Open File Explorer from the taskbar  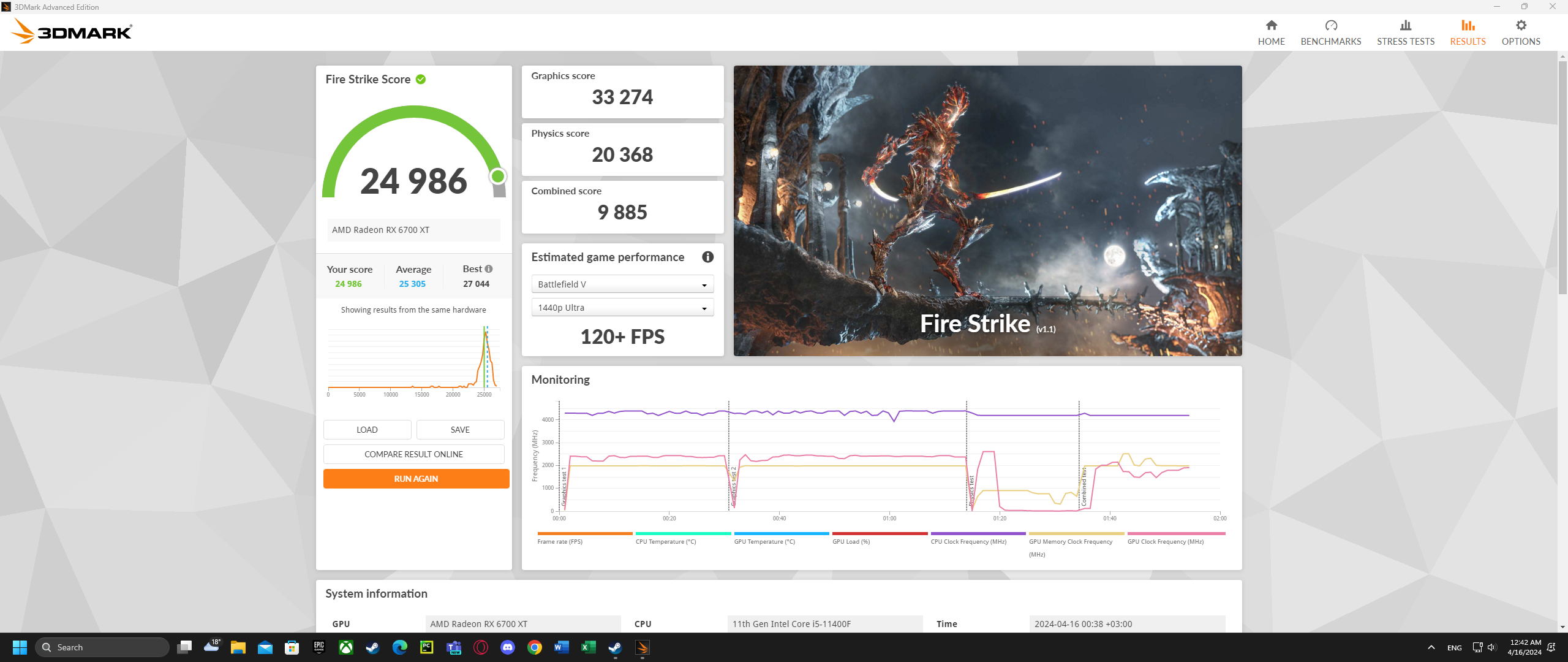pyautogui.click(x=238, y=647)
